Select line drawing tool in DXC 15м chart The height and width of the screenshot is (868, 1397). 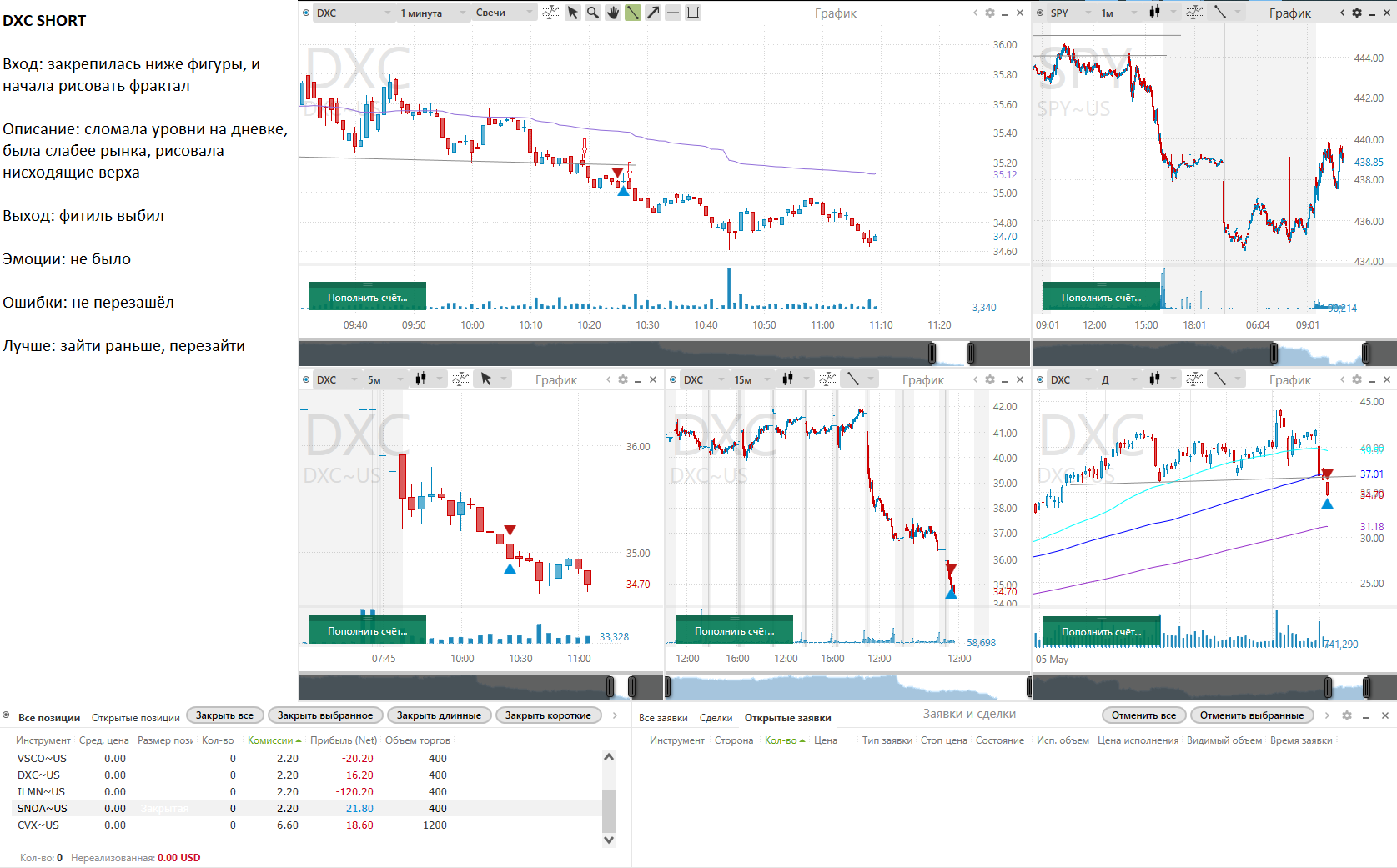click(853, 379)
